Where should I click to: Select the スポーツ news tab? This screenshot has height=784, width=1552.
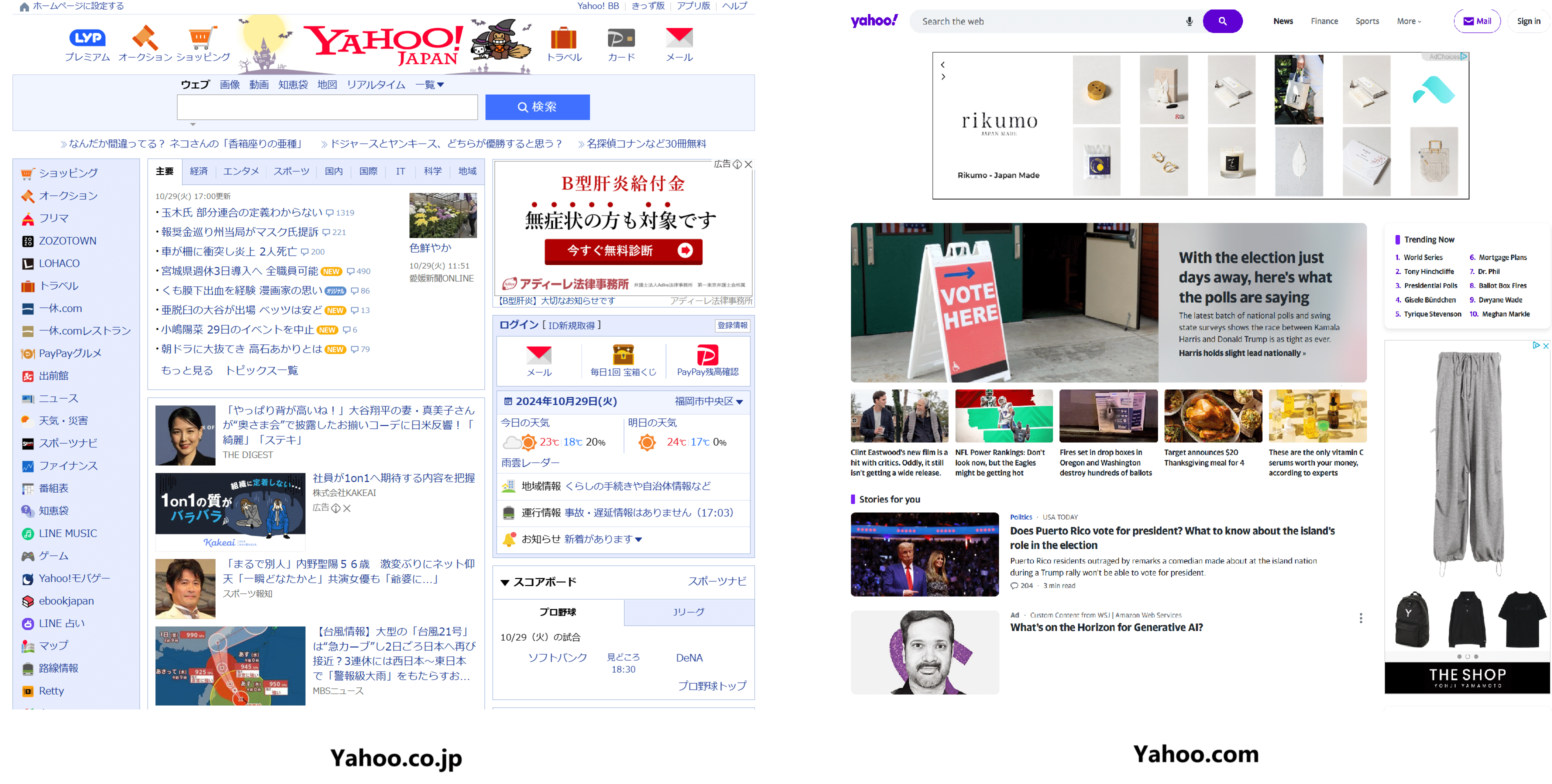[291, 171]
